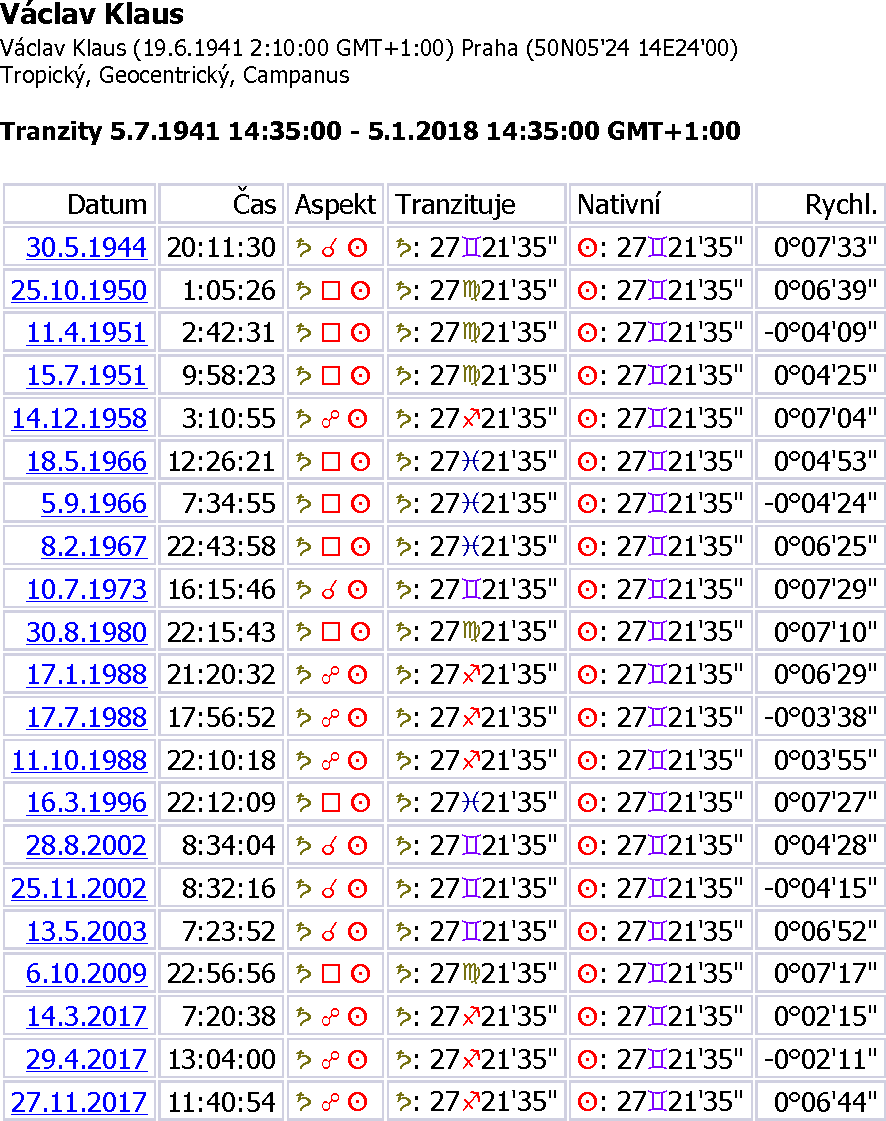Select the 16.3.1996 date link
The image size is (886, 1121).
click(x=86, y=802)
